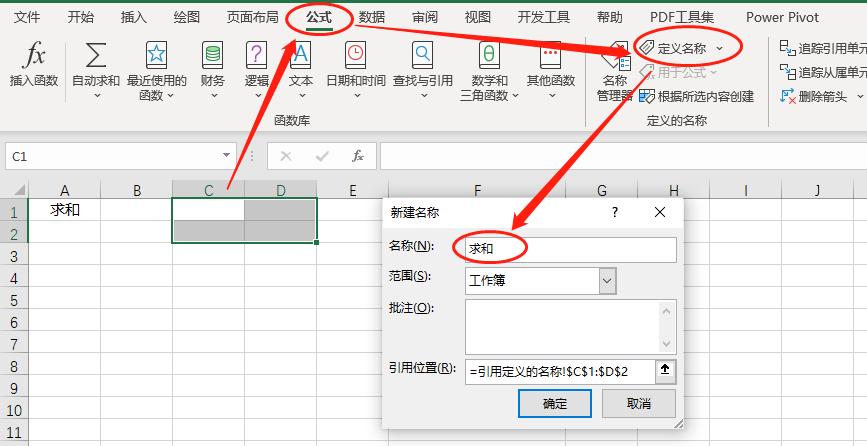Screen dimensions: 867x446
Task: Select column J header
Action: point(817,191)
